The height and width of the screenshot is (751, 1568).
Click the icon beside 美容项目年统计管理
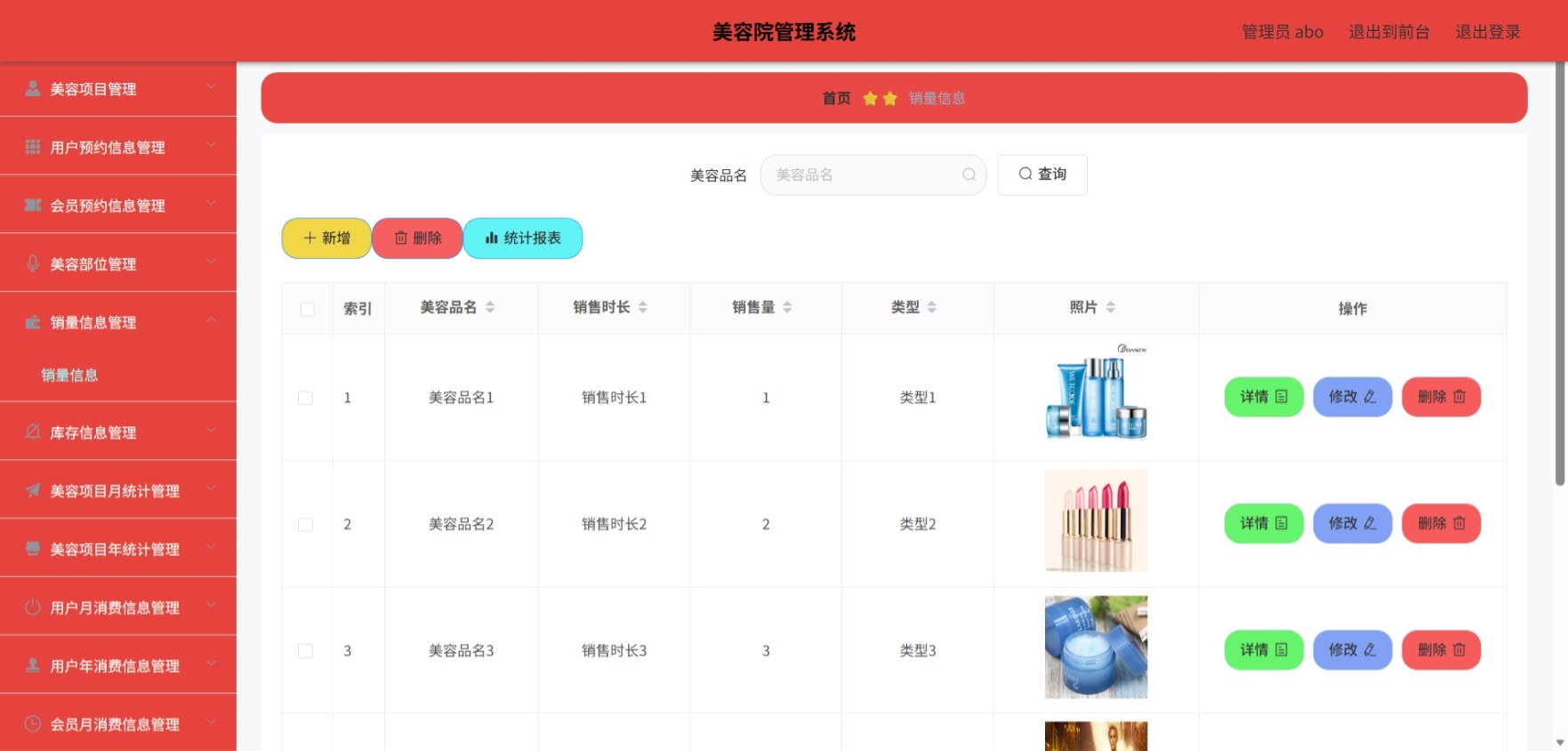click(33, 548)
